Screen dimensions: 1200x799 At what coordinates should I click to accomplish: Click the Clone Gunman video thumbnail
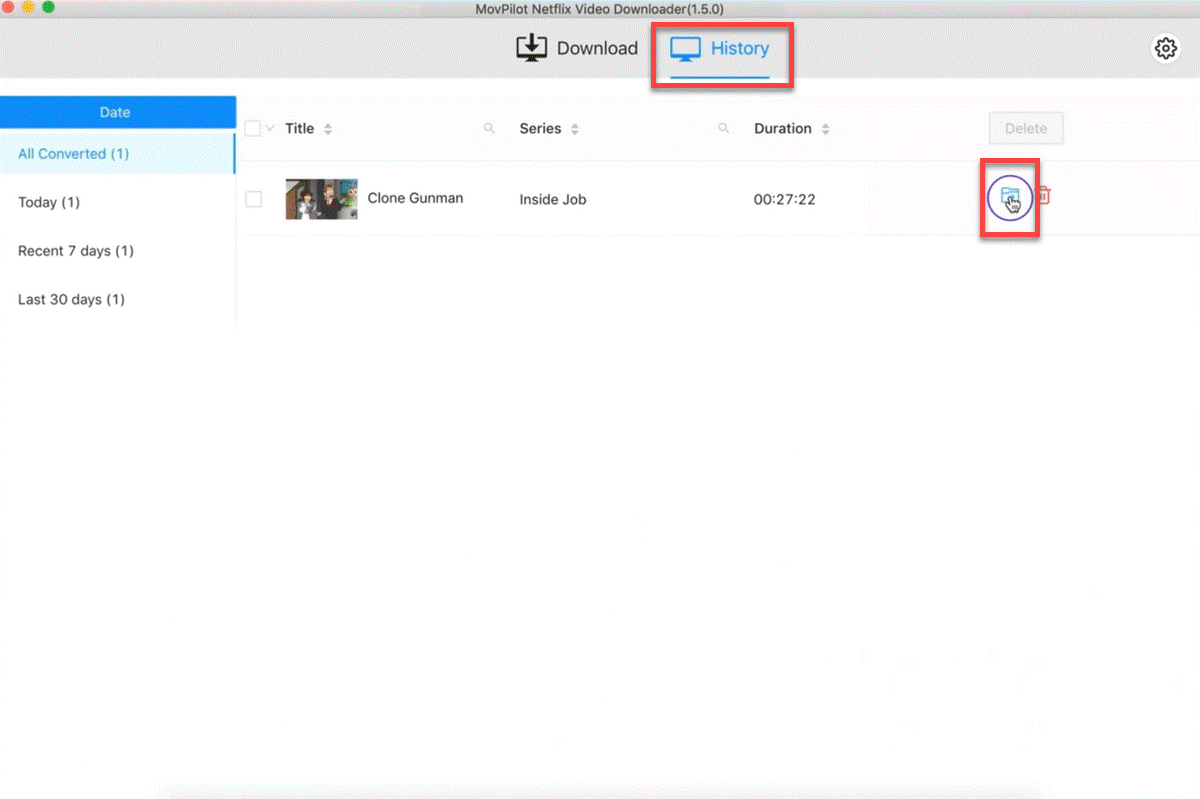coord(321,199)
